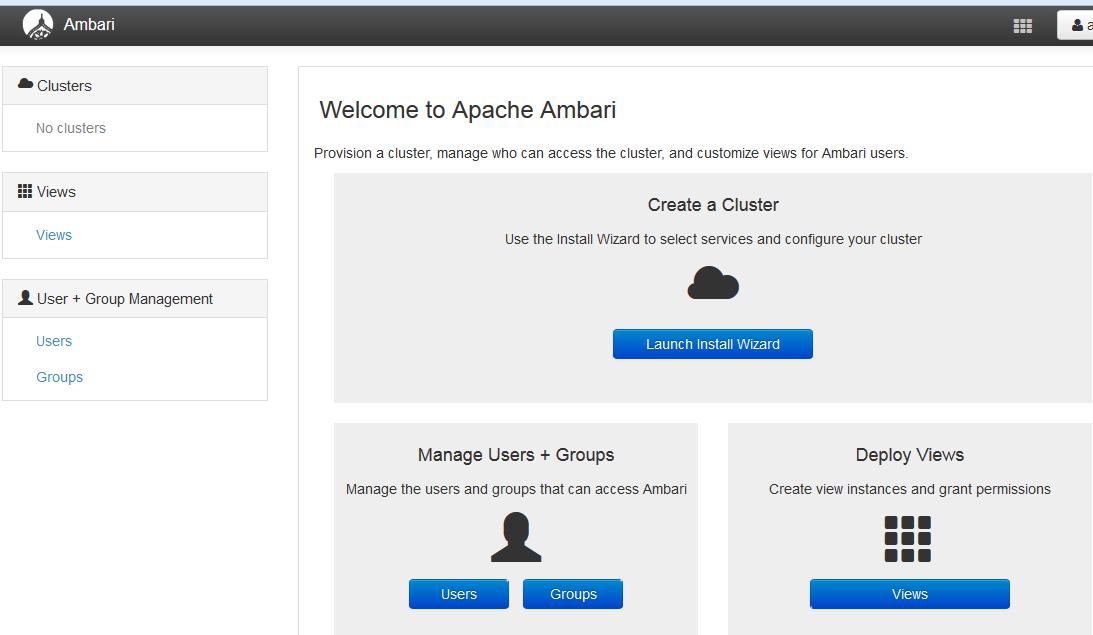Viewport: 1093px width, 635px height.
Task: Click the cloud icon beside Clusters heading
Action: [x=25, y=85]
